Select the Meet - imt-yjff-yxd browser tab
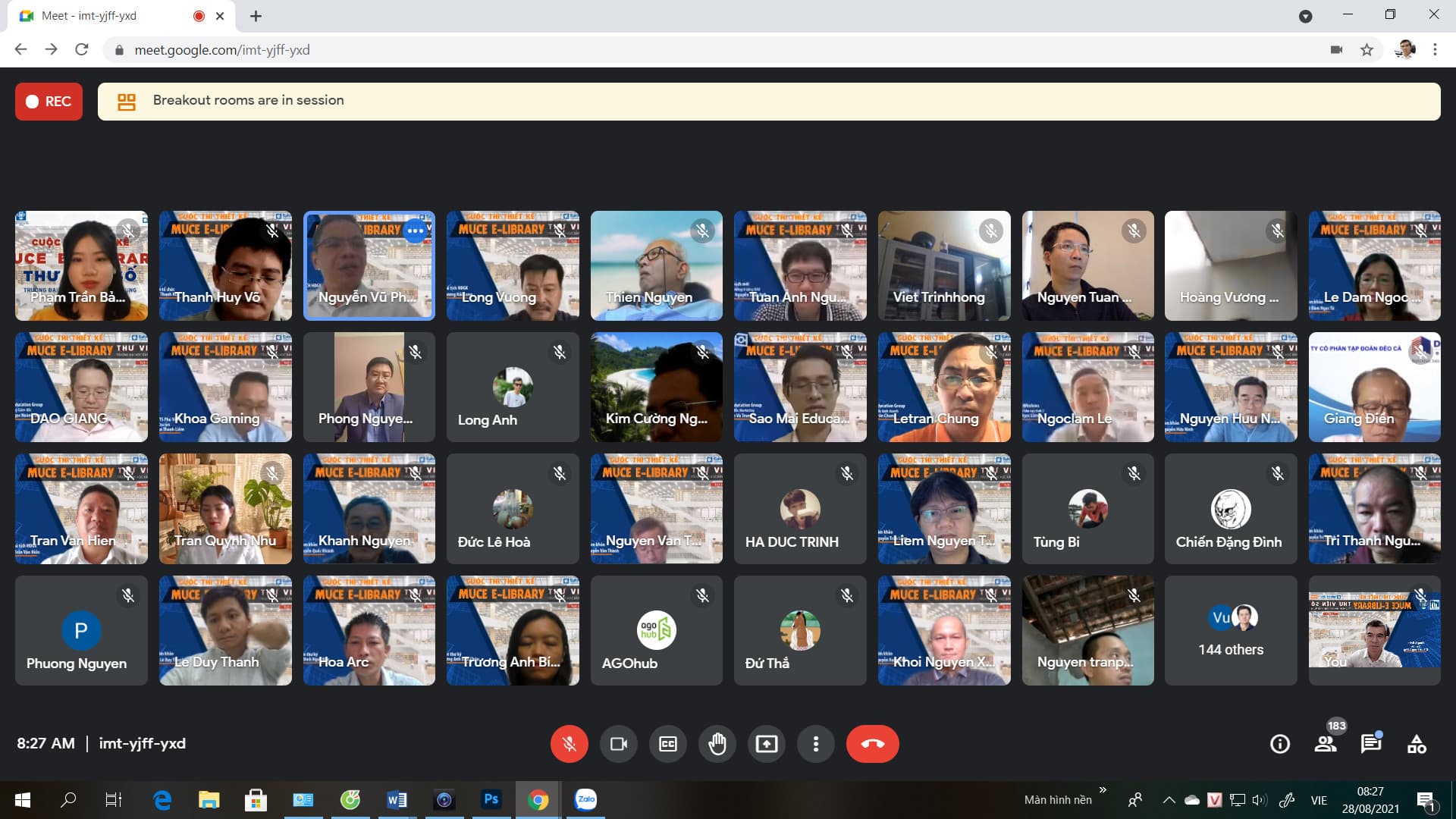Image resolution: width=1456 pixels, height=819 pixels. point(121,16)
